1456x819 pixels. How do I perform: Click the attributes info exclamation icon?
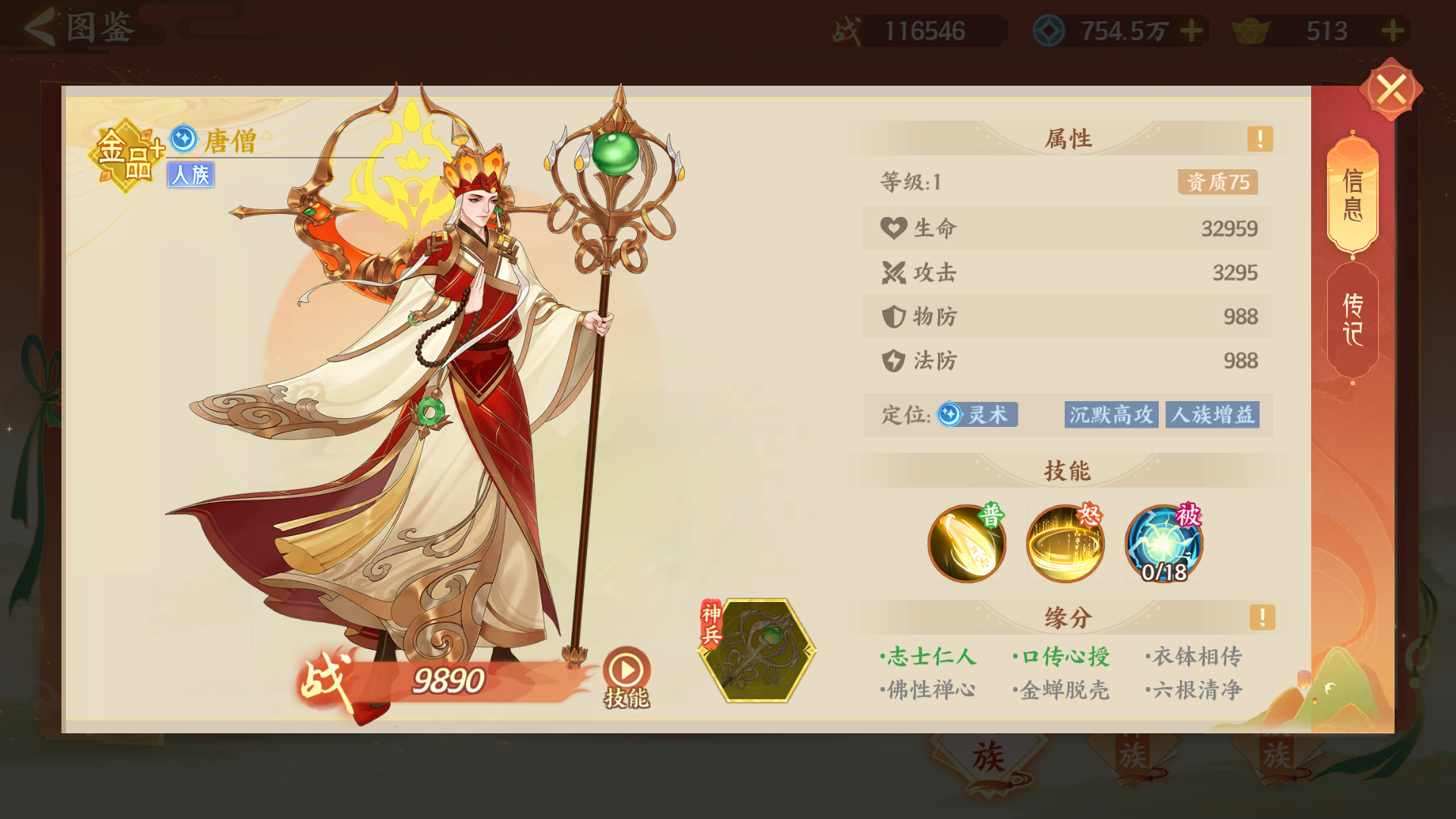click(1260, 139)
